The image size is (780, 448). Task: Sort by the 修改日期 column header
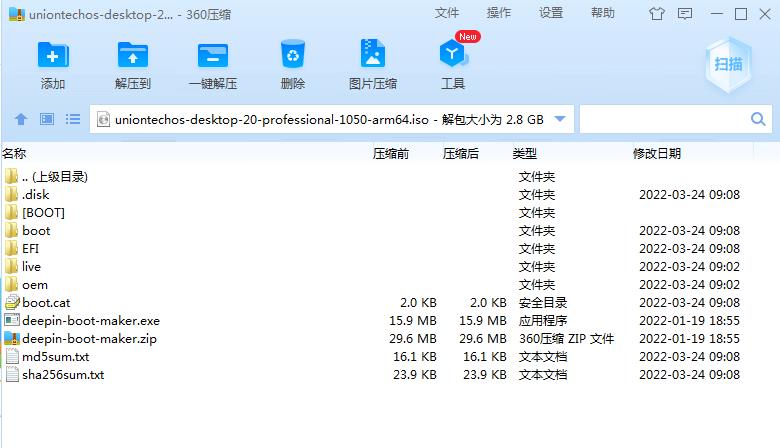tap(657, 154)
